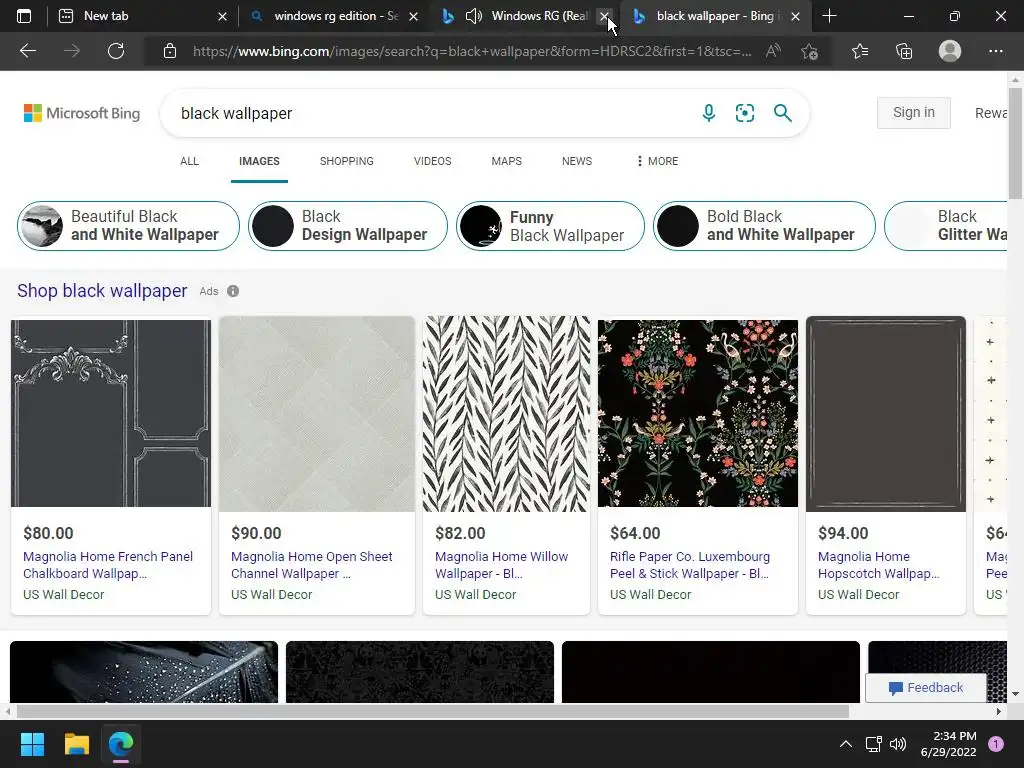View site information lock icon

coord(170,51)
